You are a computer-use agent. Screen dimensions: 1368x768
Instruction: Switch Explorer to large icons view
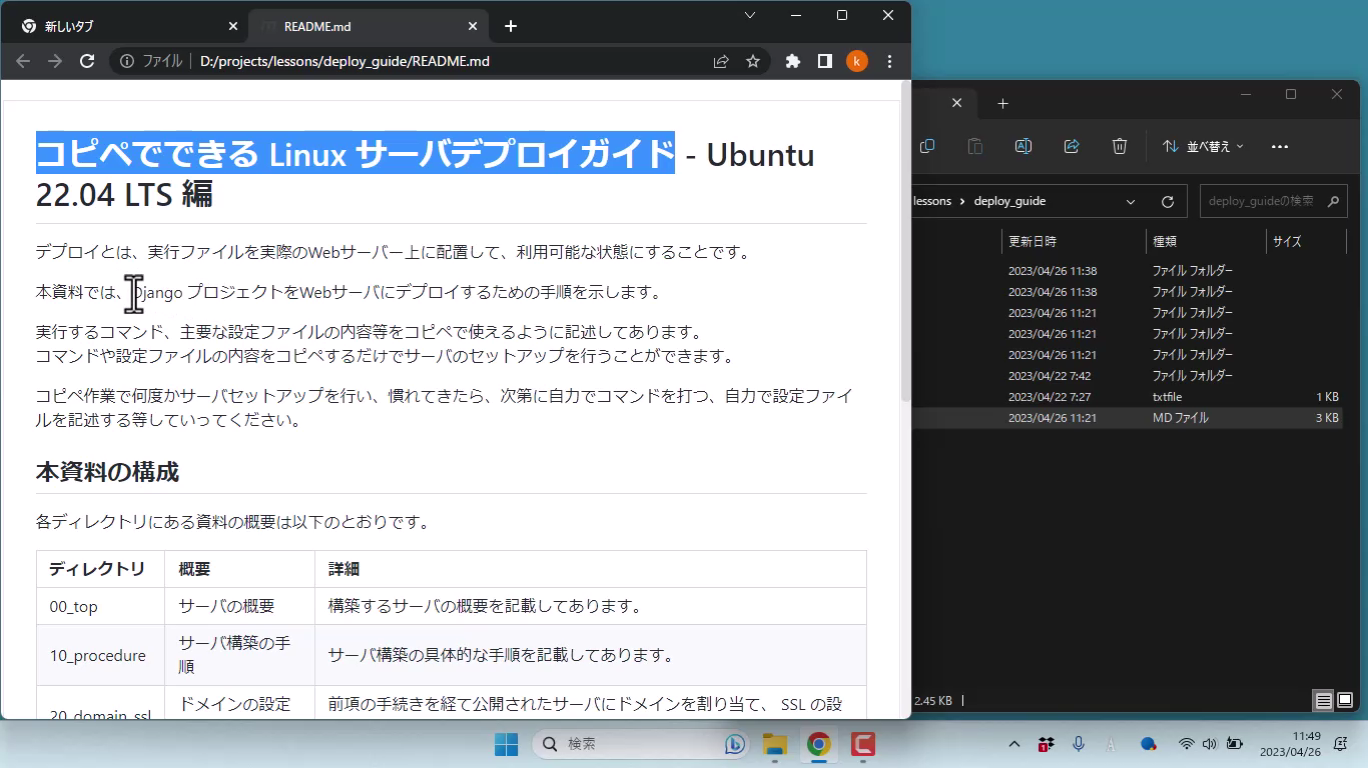1345,701
